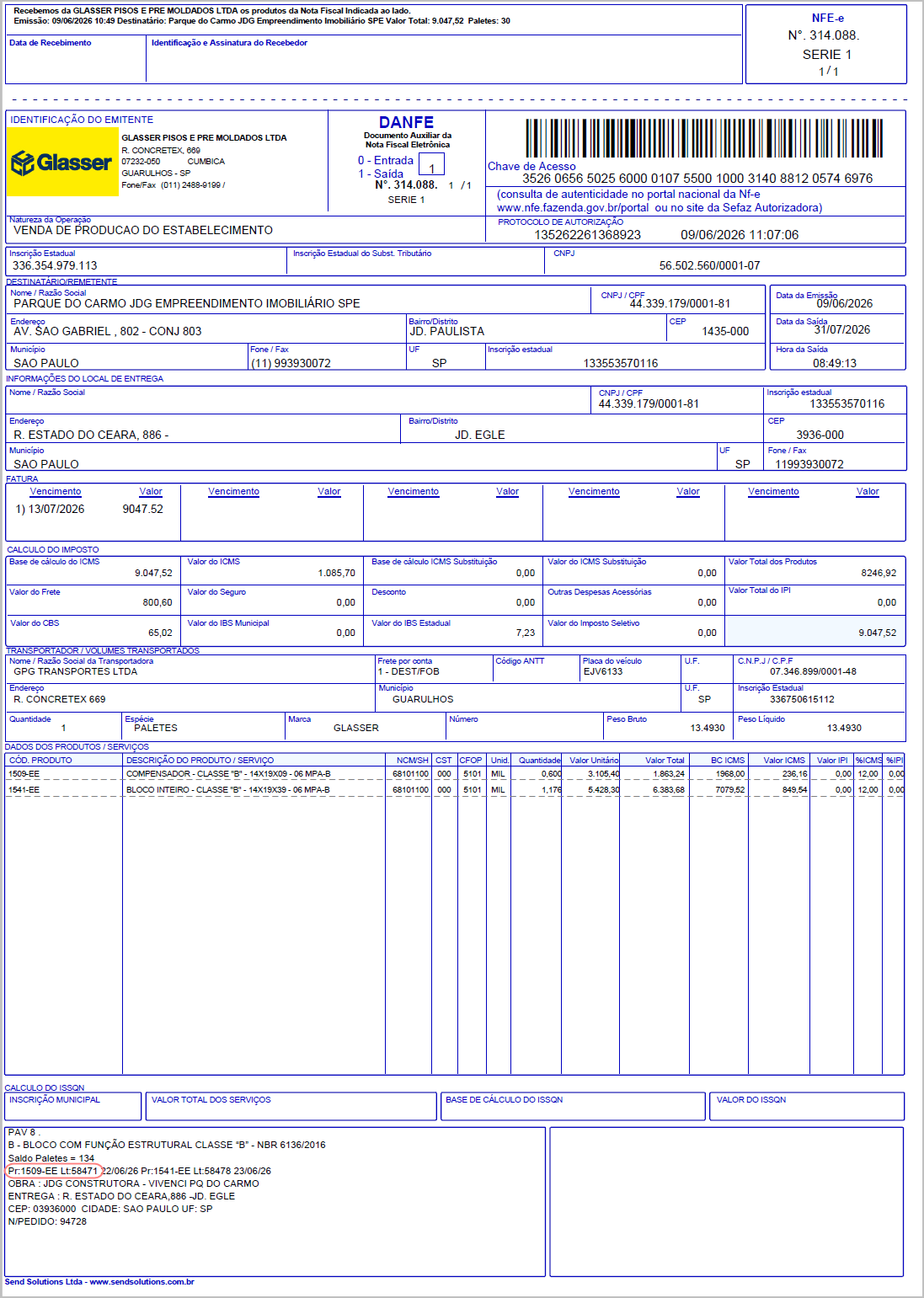Select carrier city GUARULHOS in Município field
The image size is (924, 1298).
click(x=423, y=699)
